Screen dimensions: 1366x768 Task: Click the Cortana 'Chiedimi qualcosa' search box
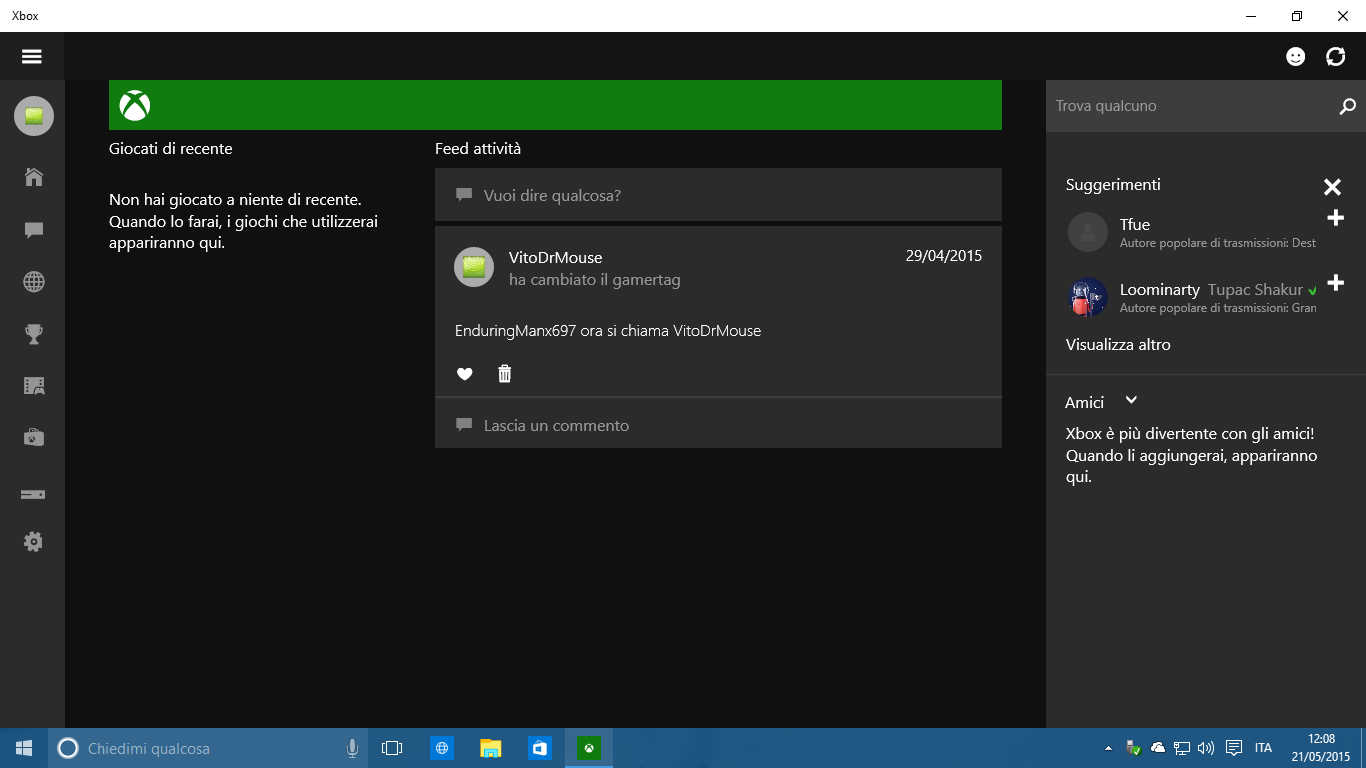[x=208, y=748]
